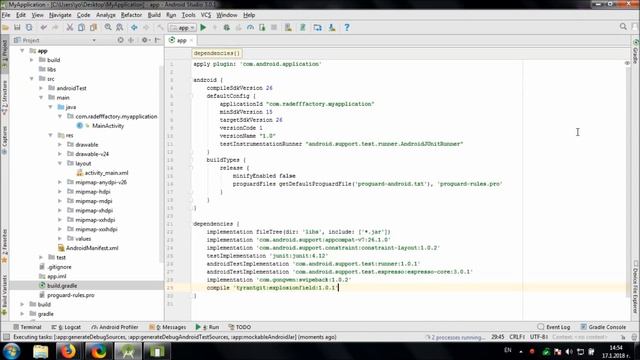Click the dependencies{} breadcrumb
The height and width of the screenshot is (360, 640).
(217, 53)
